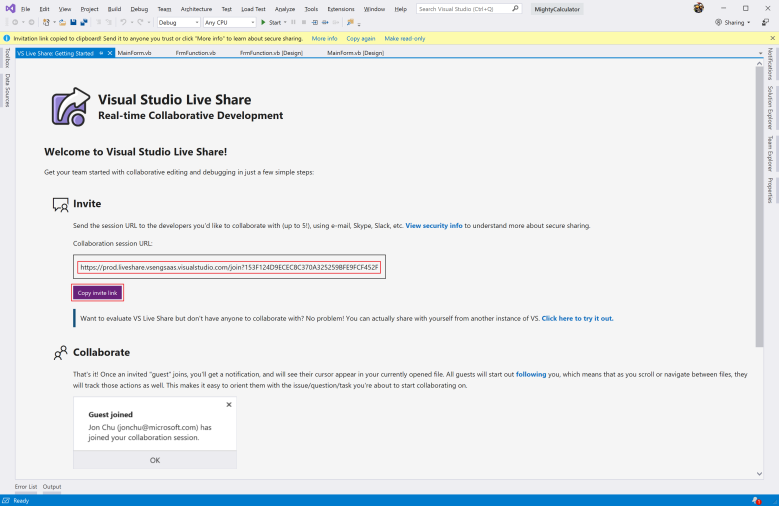
Task: Click the 'following' hyperlink in Collaborate text
Action: (x=531, y=374)
